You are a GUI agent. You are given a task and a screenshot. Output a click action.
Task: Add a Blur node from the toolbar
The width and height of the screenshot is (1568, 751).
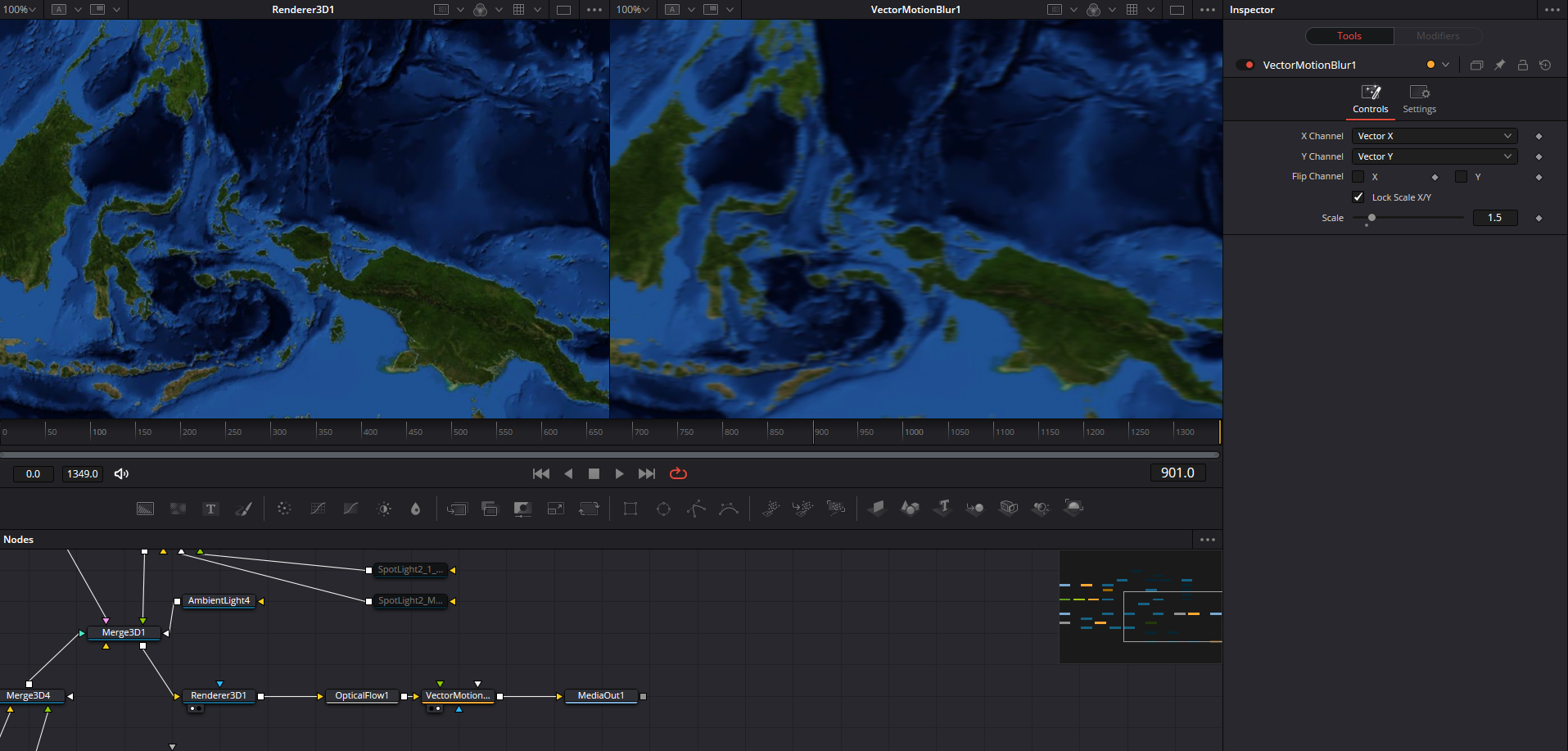416,509
